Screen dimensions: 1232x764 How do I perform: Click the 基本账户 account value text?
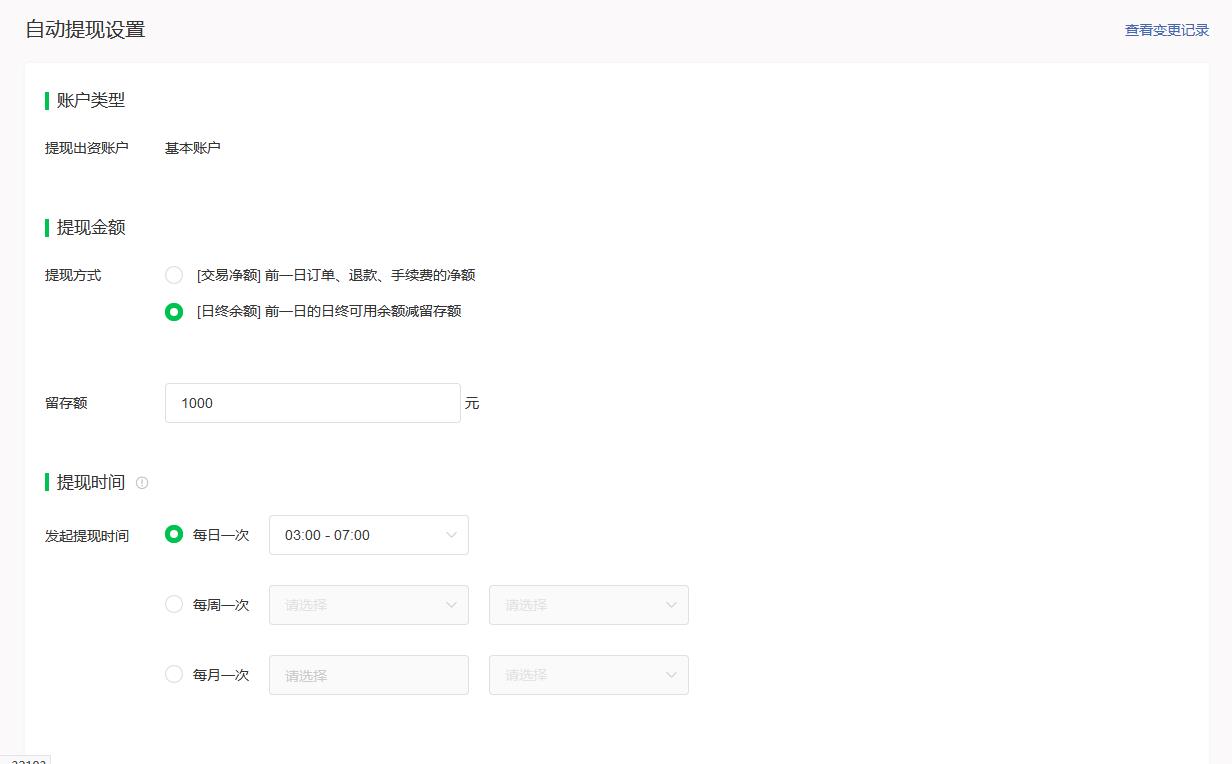(x=193, y=148)
